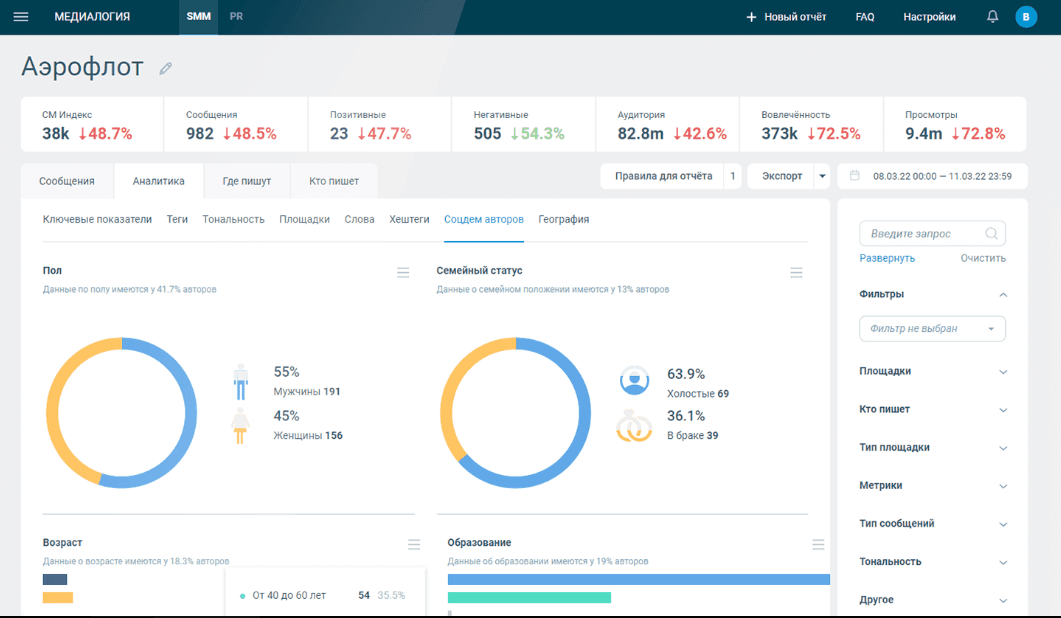Click the wedding rings icon for В браке
Image resolution: width=1061 pixels, height=618 pixels.
coord(634,425)
